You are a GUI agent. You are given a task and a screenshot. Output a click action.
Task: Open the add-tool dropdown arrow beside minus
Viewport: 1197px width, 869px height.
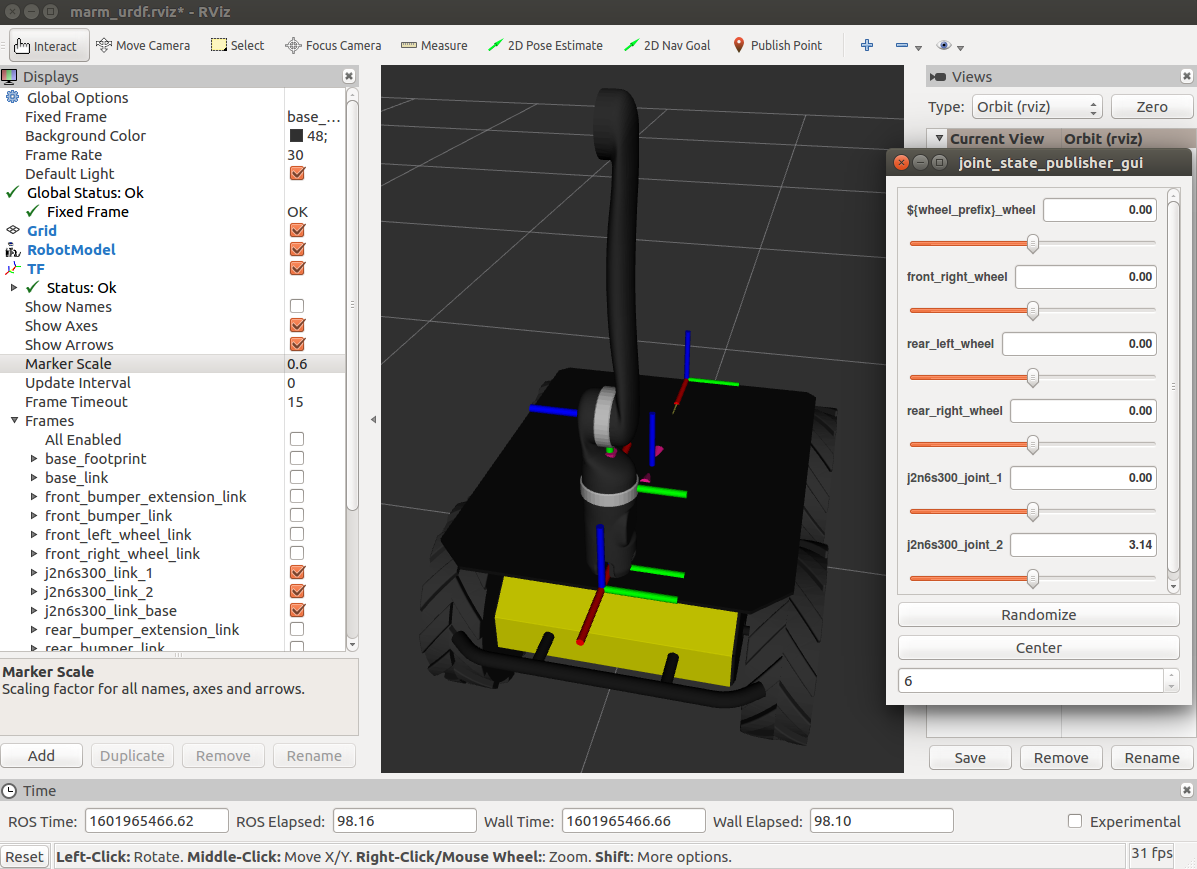[x=918, y=47]
